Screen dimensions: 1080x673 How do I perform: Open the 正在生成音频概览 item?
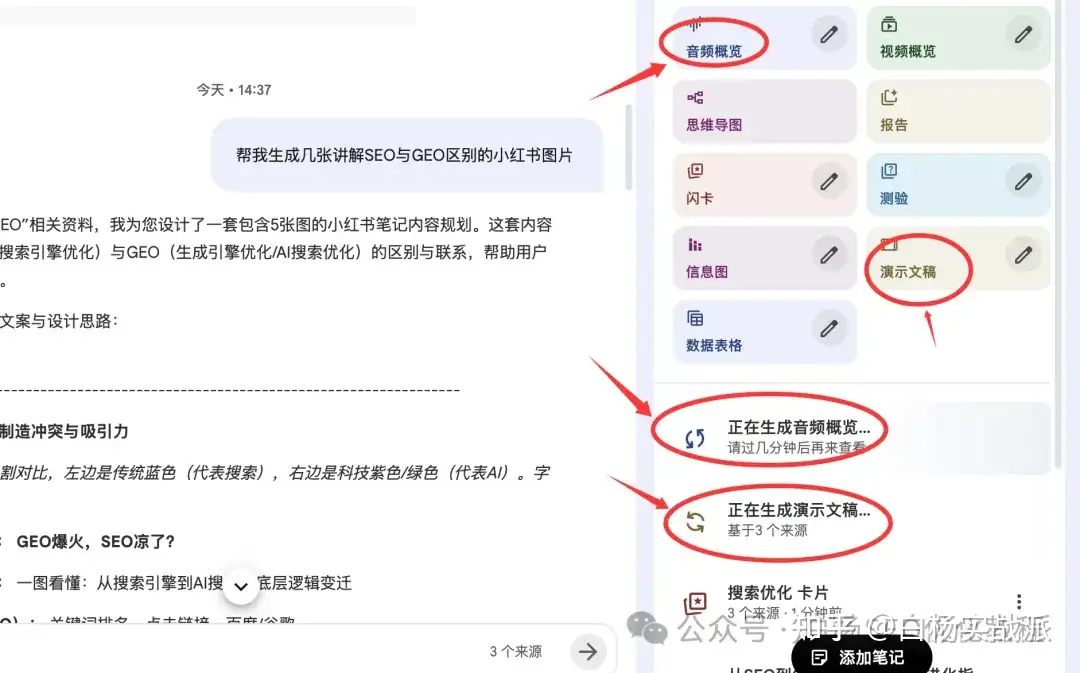[x=853, y=437]
